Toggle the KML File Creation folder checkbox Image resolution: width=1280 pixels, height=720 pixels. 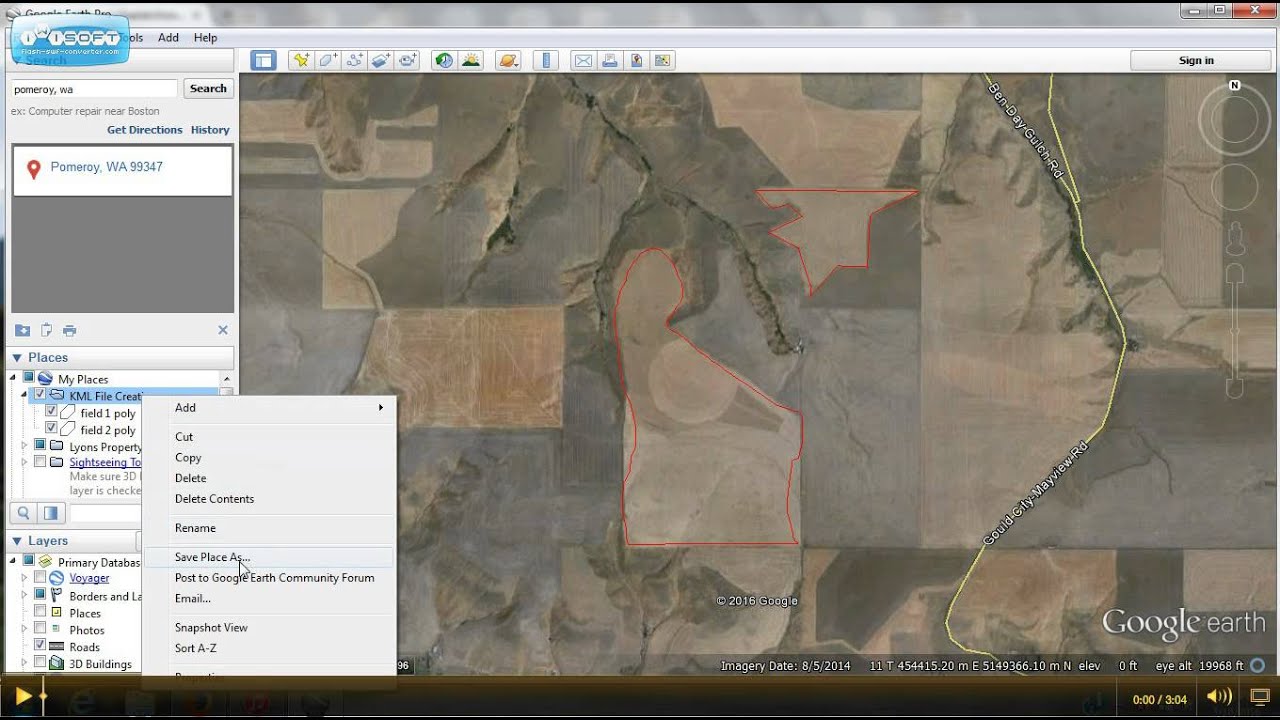pos(40,396)
